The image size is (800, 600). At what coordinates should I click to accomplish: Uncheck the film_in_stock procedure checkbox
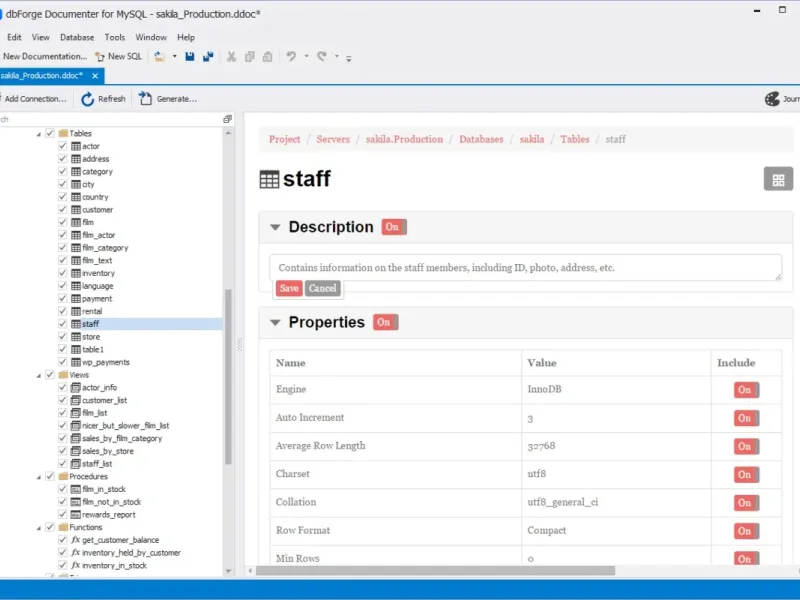point(63,489)
